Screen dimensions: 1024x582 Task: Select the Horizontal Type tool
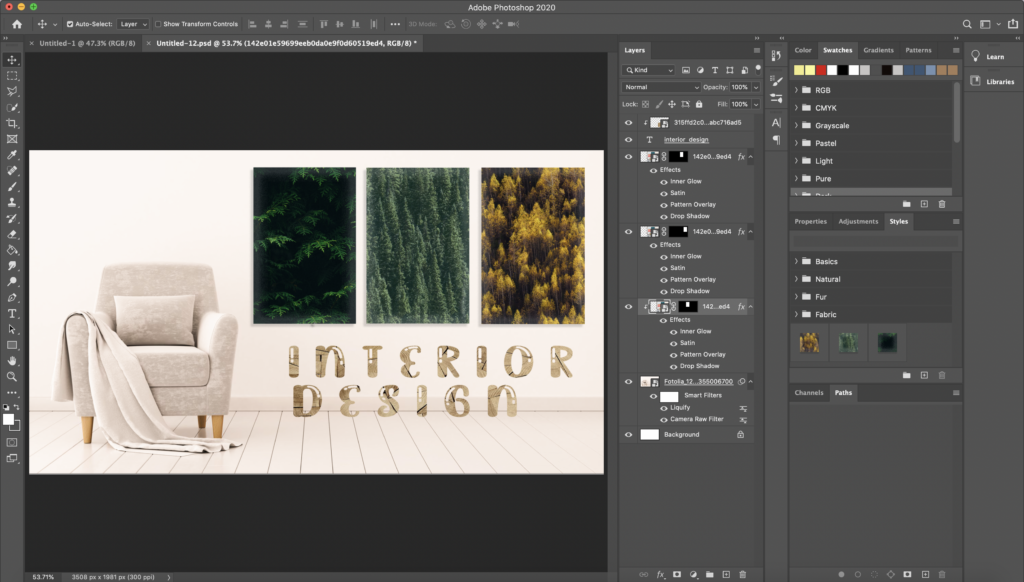point(12,314)
